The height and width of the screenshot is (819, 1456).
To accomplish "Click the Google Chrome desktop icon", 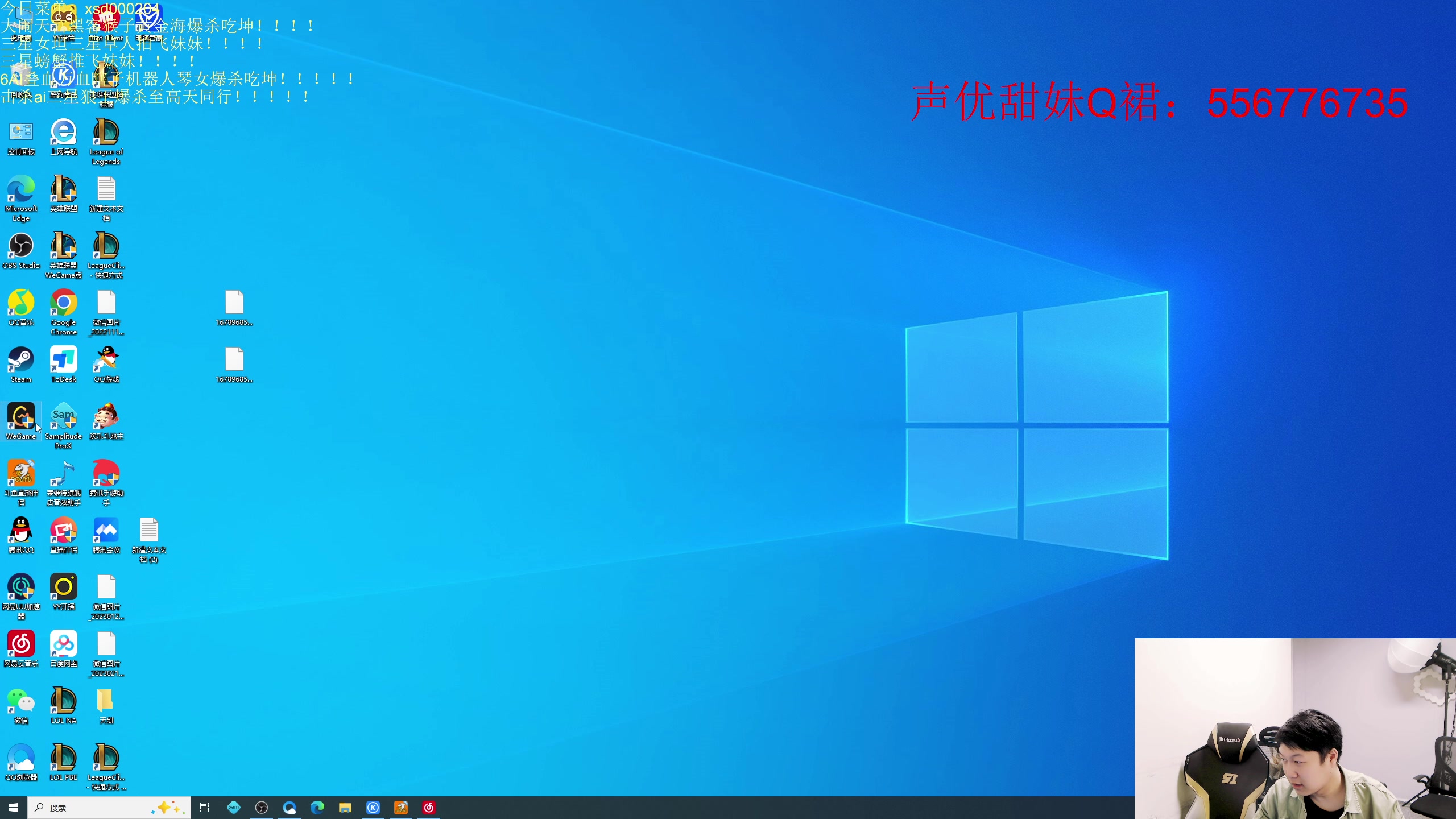I will pos(64,303).
